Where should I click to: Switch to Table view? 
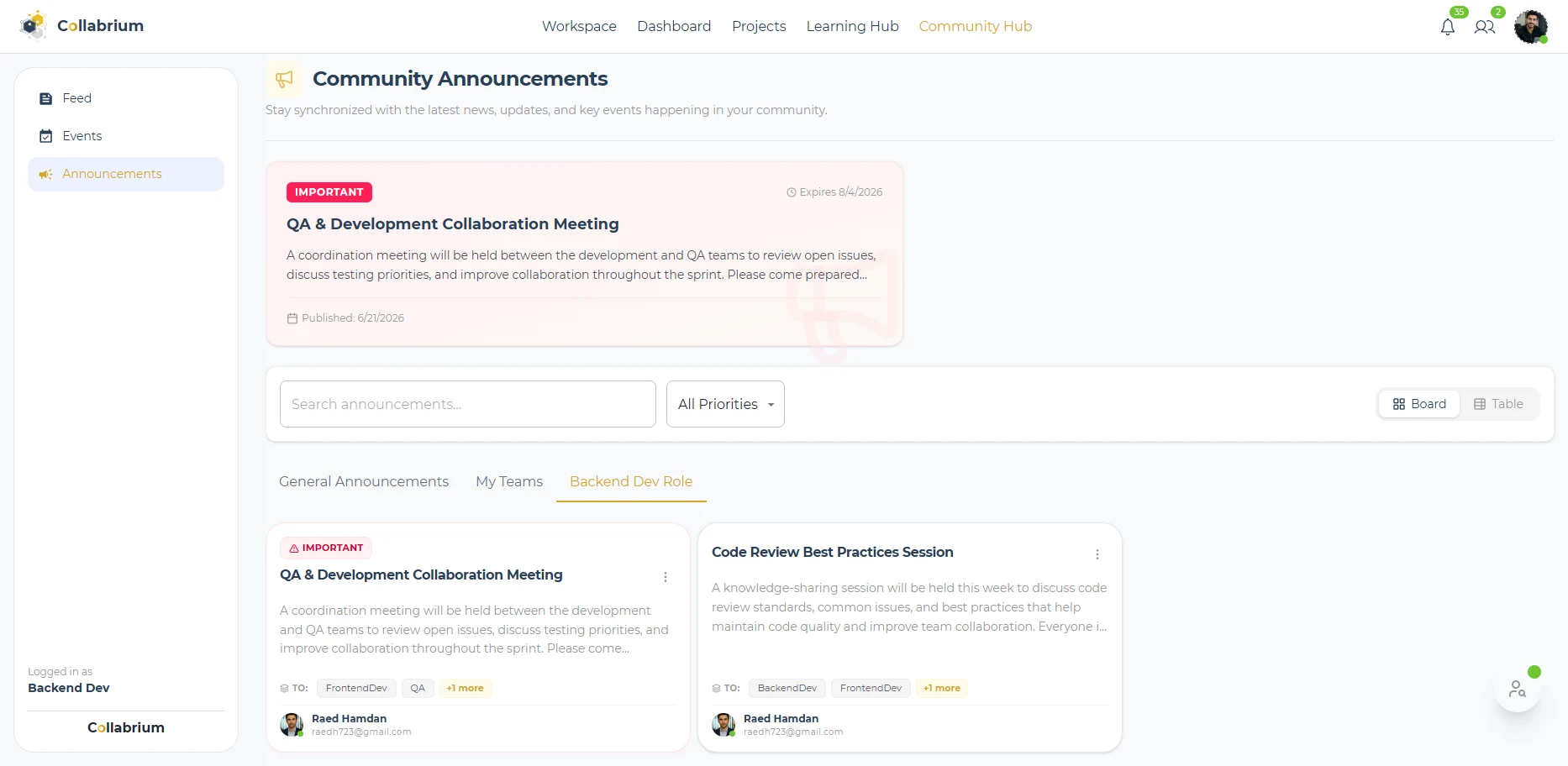coord(1498,404)
